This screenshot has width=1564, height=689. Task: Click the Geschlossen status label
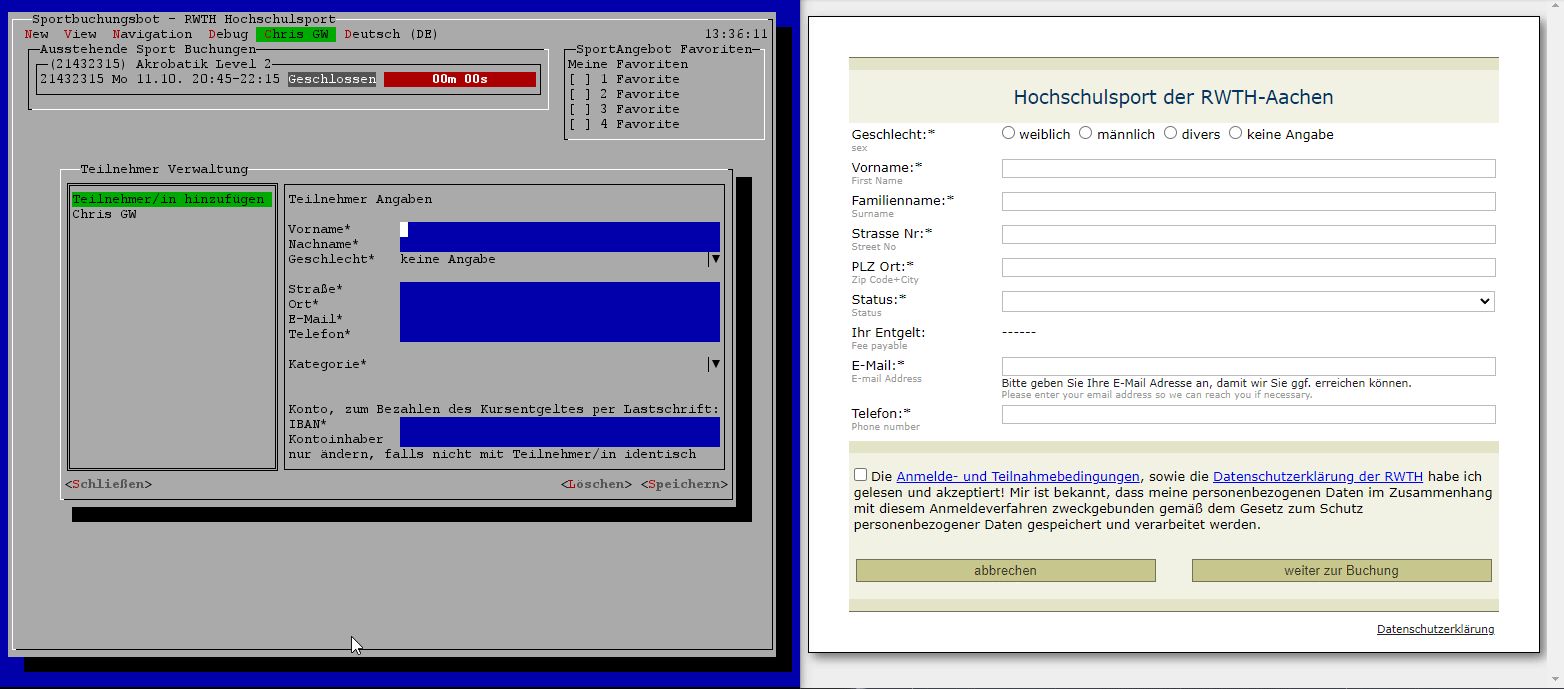(x=332, y=79)
